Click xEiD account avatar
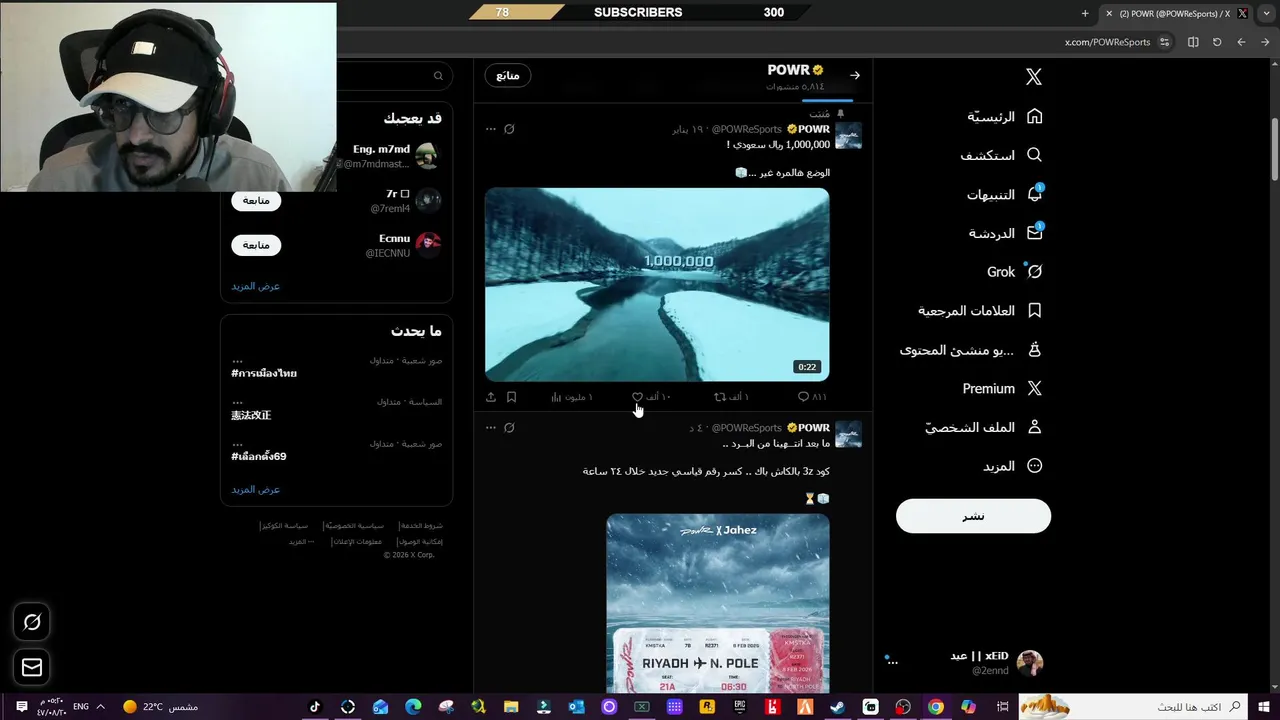Viewport: 1280px width, 720px height. click(x=1030, y=662)
